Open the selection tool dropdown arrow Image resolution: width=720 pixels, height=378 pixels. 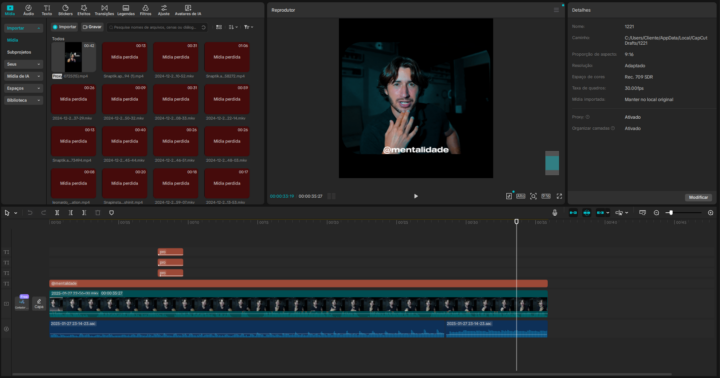coord(16,213)
